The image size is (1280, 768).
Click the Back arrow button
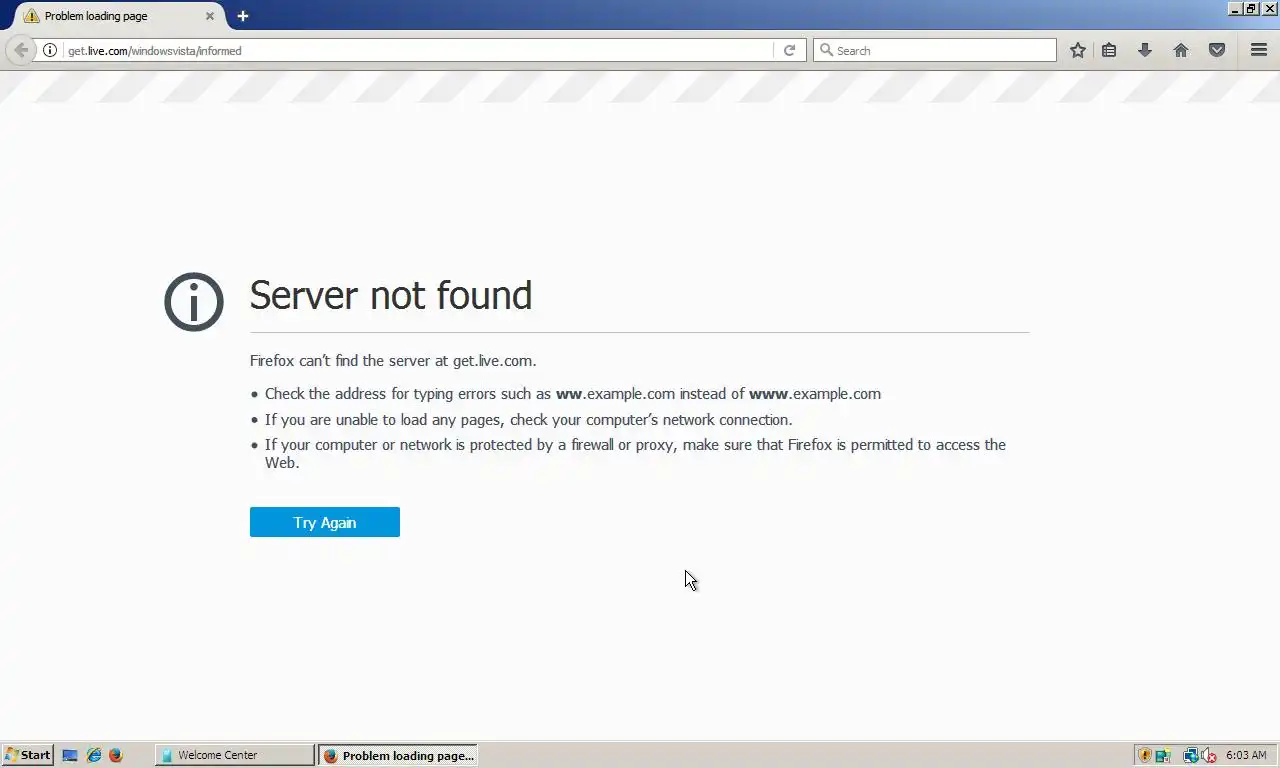(21, 50)
